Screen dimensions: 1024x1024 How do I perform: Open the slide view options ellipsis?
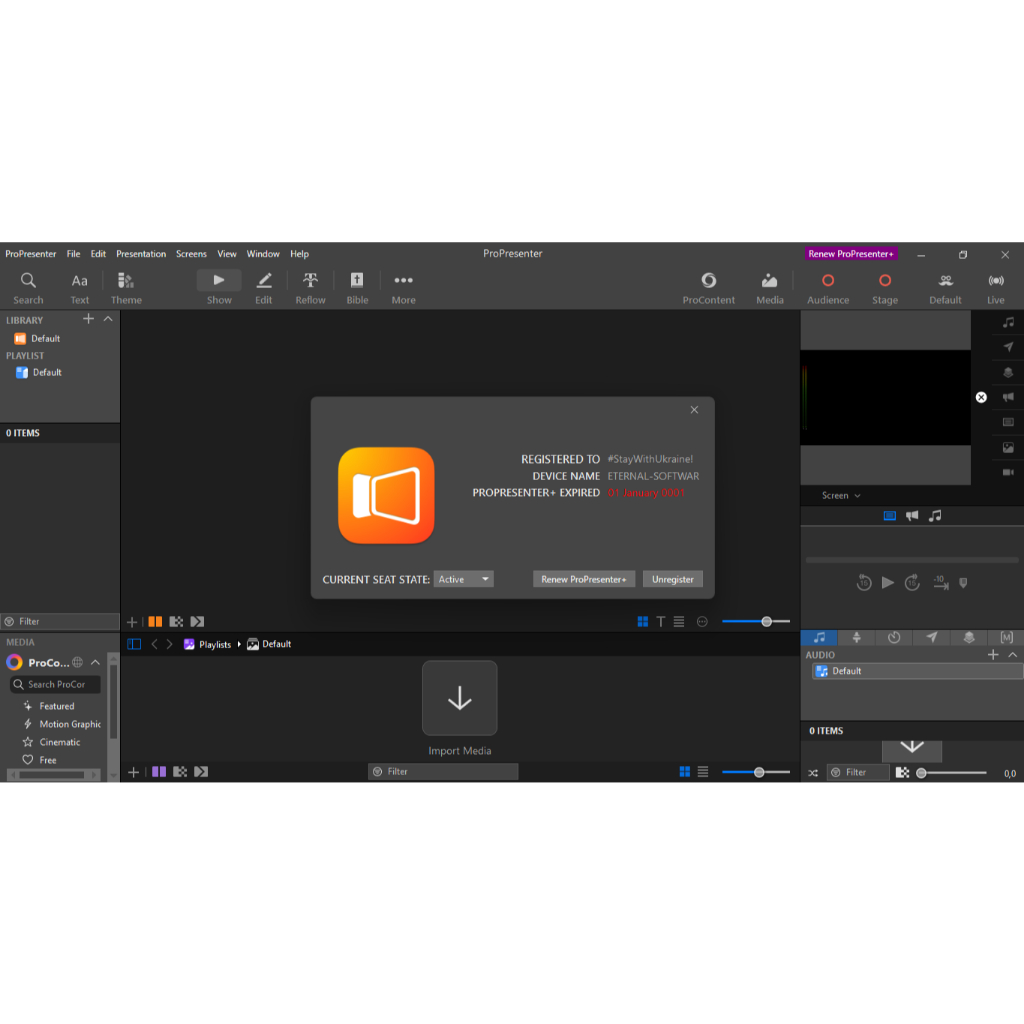coord(702,622)
